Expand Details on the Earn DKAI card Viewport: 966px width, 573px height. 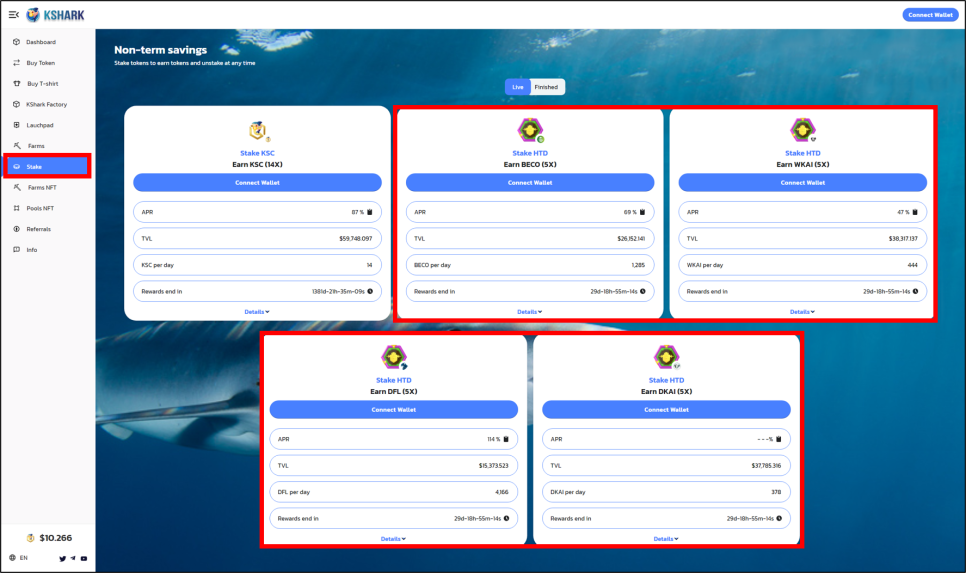point(665,539)
